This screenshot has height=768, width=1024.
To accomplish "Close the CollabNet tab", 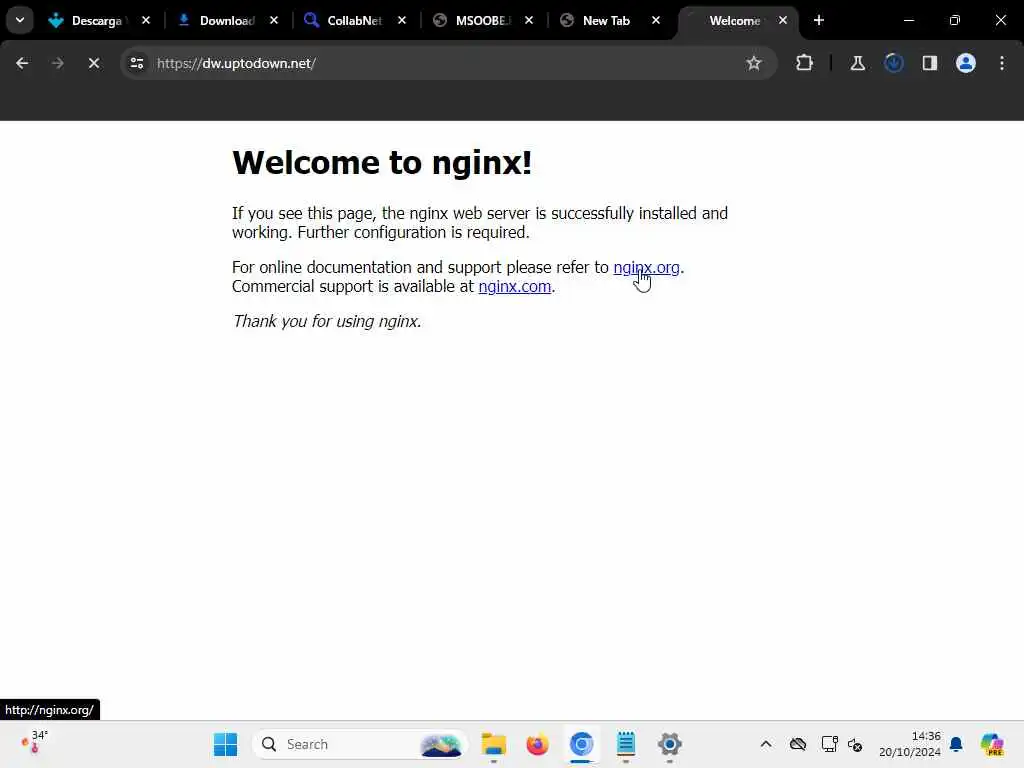I will [x=402, y=20].
